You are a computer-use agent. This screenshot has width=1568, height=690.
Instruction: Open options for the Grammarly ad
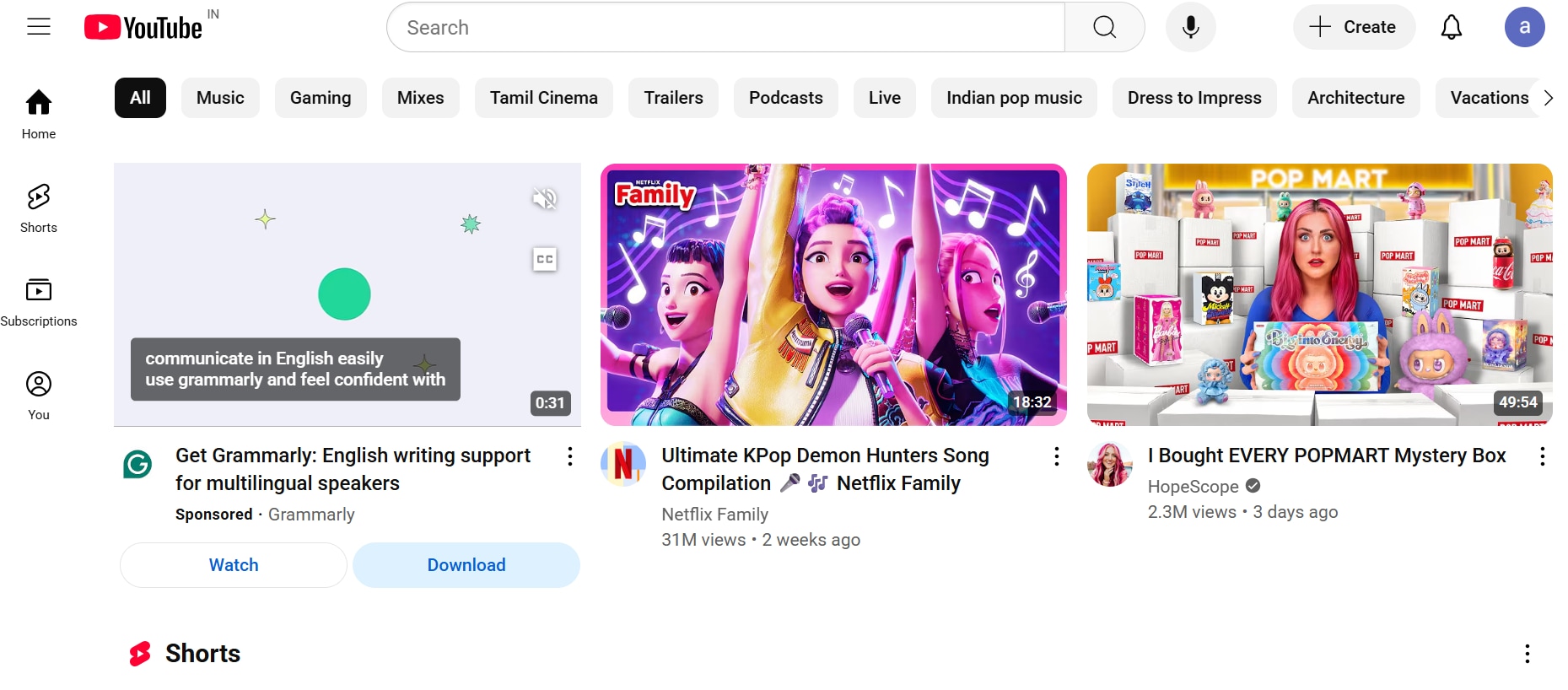coord(570,456)
